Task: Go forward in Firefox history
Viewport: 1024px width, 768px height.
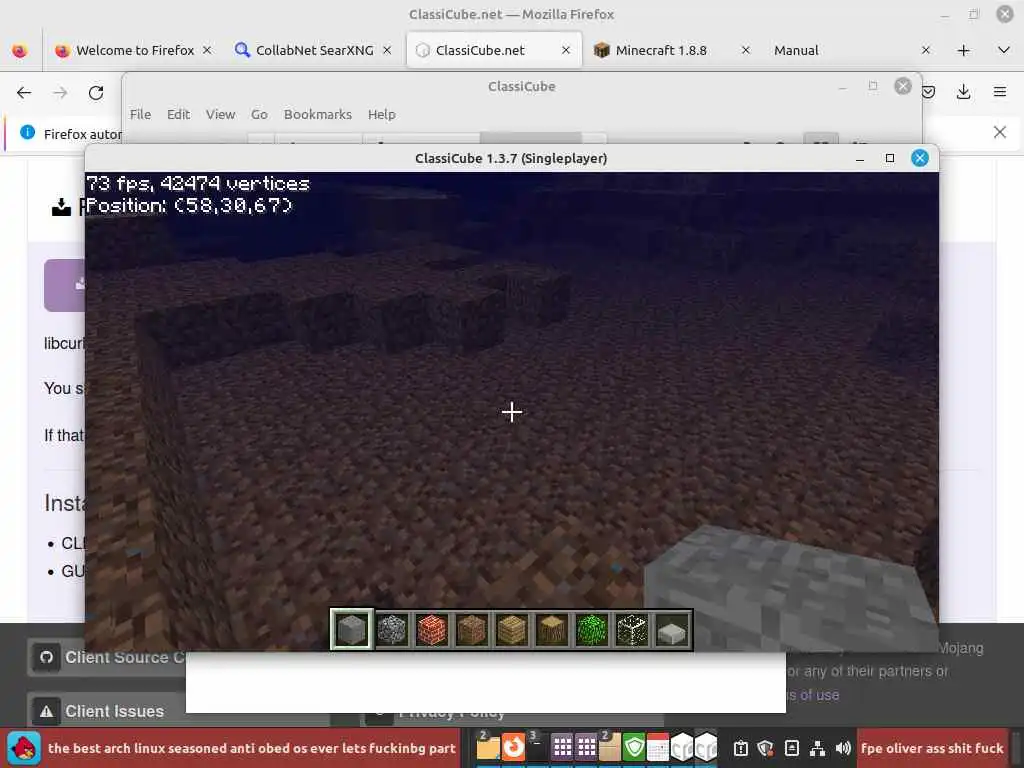Action: click(x=60, y=93)
